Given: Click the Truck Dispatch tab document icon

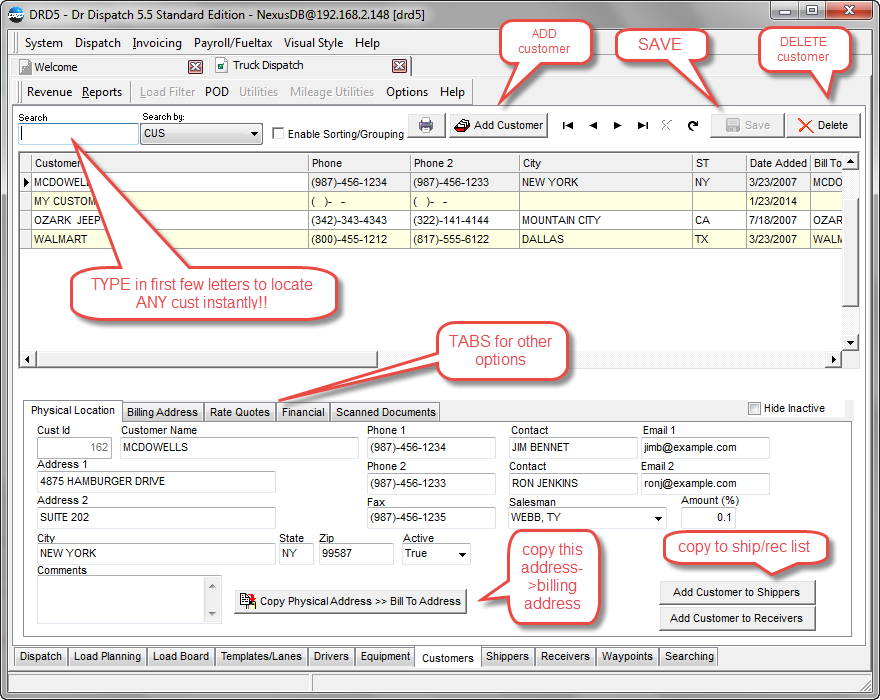Looking at the screenshot, I should [x=221, y=65].
